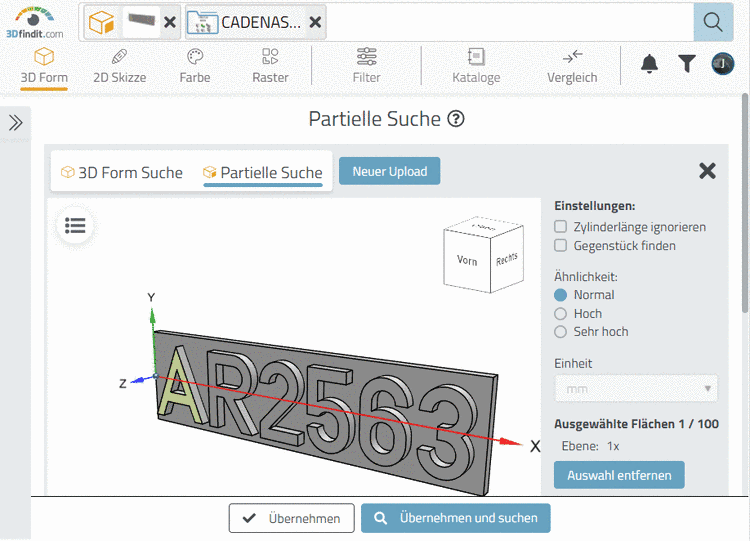Click Übernehmen und suchen button
The image size is (750, 541).
(455, 518)
